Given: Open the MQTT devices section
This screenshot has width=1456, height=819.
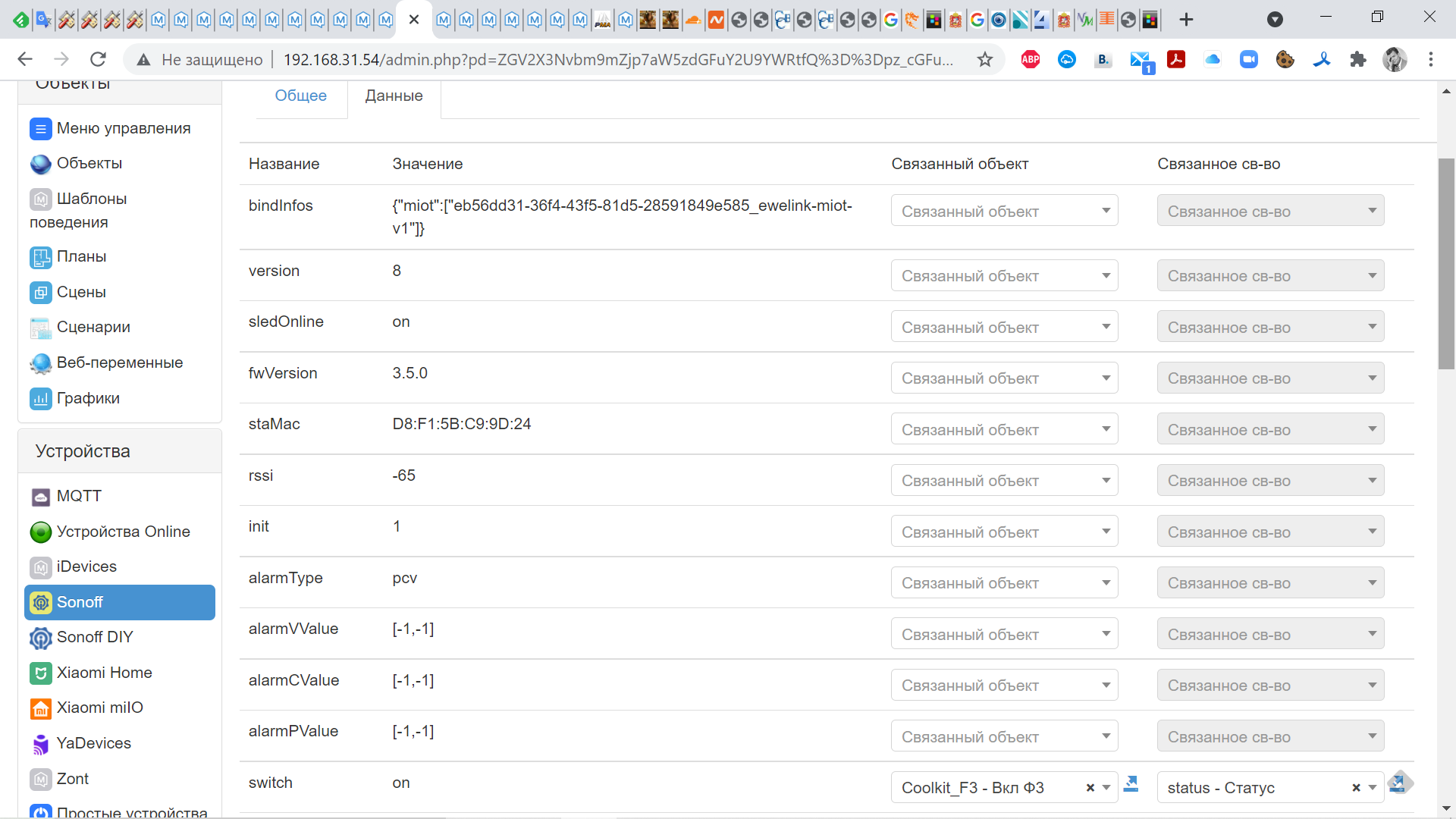Looking at the screenshot, I should [79, 496].
